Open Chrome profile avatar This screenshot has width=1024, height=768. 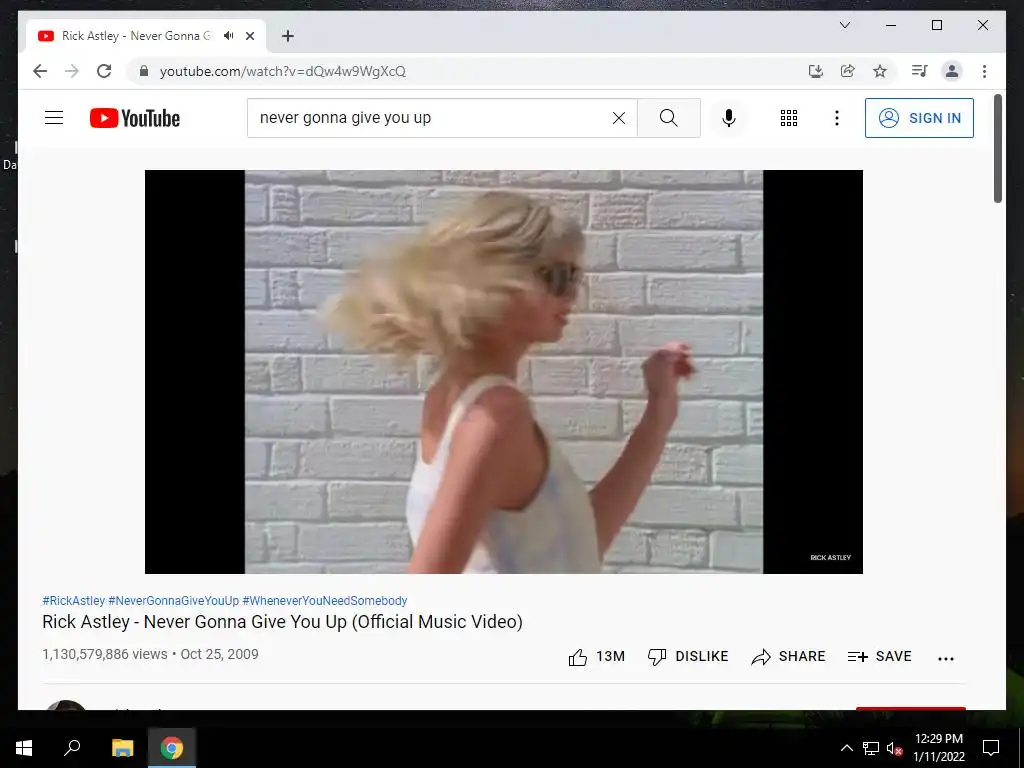point(952,71)
